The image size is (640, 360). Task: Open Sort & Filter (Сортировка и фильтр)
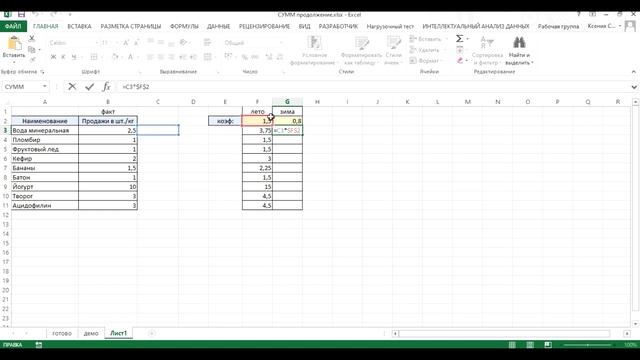pos(487,51)
